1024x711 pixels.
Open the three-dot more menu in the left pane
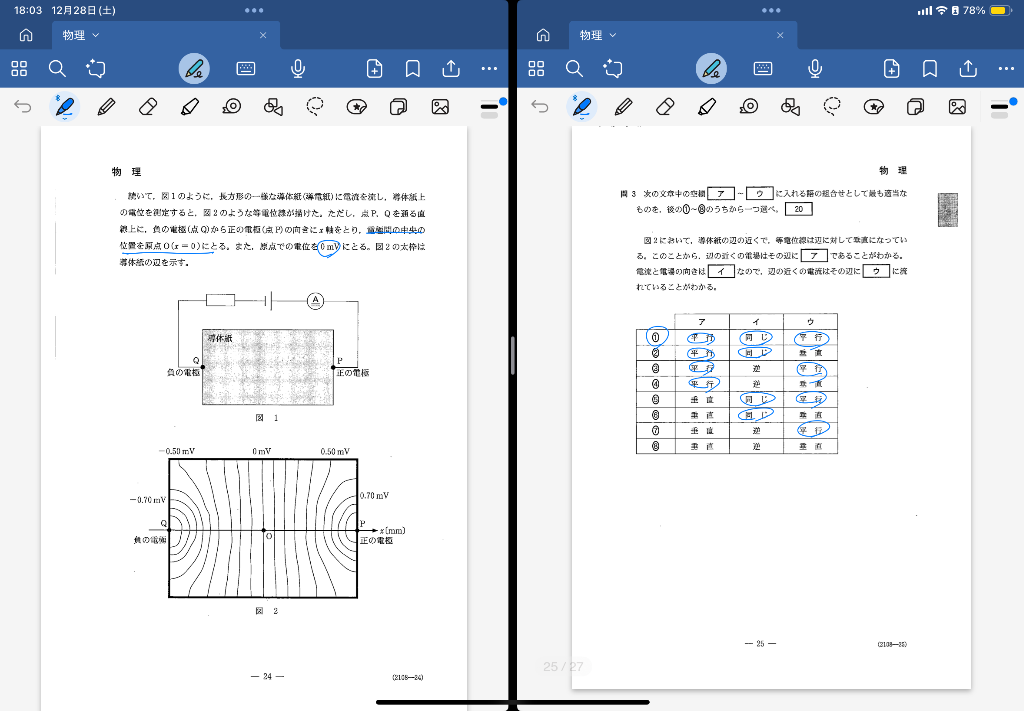[x=489, y=68]
